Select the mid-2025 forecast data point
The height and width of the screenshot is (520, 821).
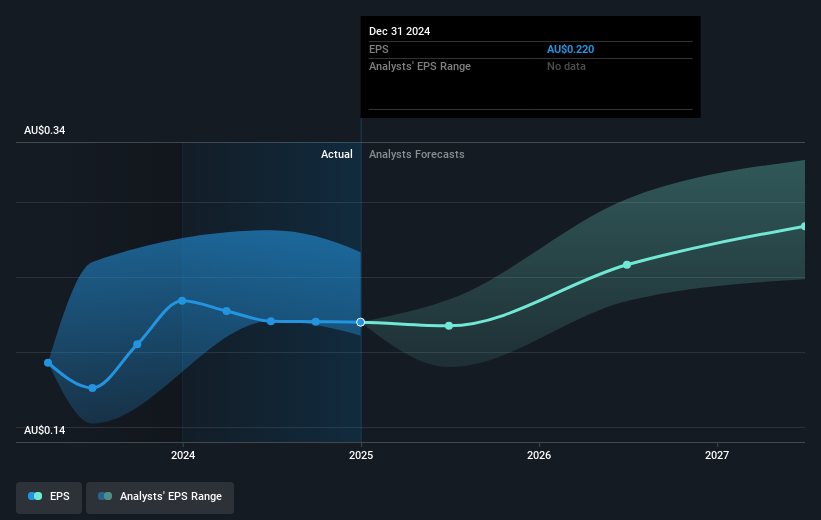click(x=449, y=326)
